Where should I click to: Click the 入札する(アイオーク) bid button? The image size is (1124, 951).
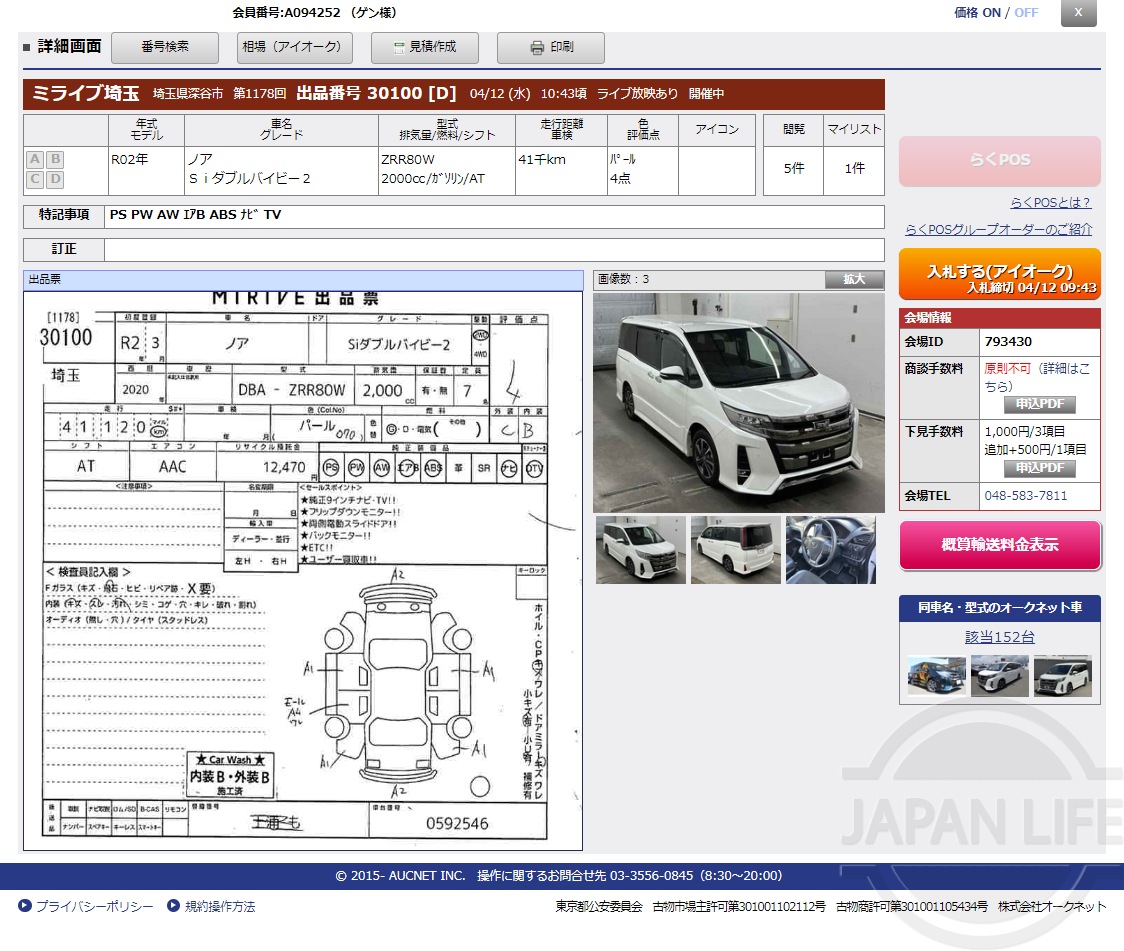pos(999,273)
